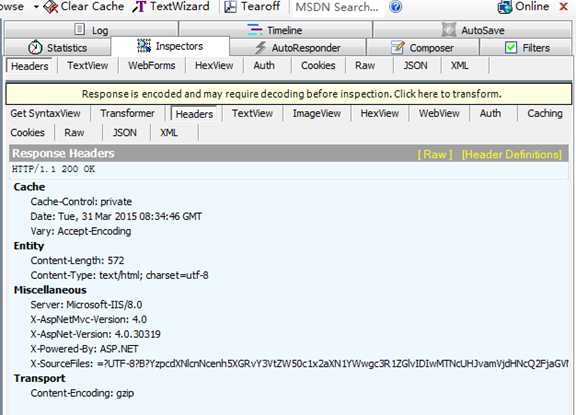This screenshot has width=576, height=415.
Task: Select the HTTP/1.1 200 OK status line
Action: pyautogui.click(x=53, y=169)
